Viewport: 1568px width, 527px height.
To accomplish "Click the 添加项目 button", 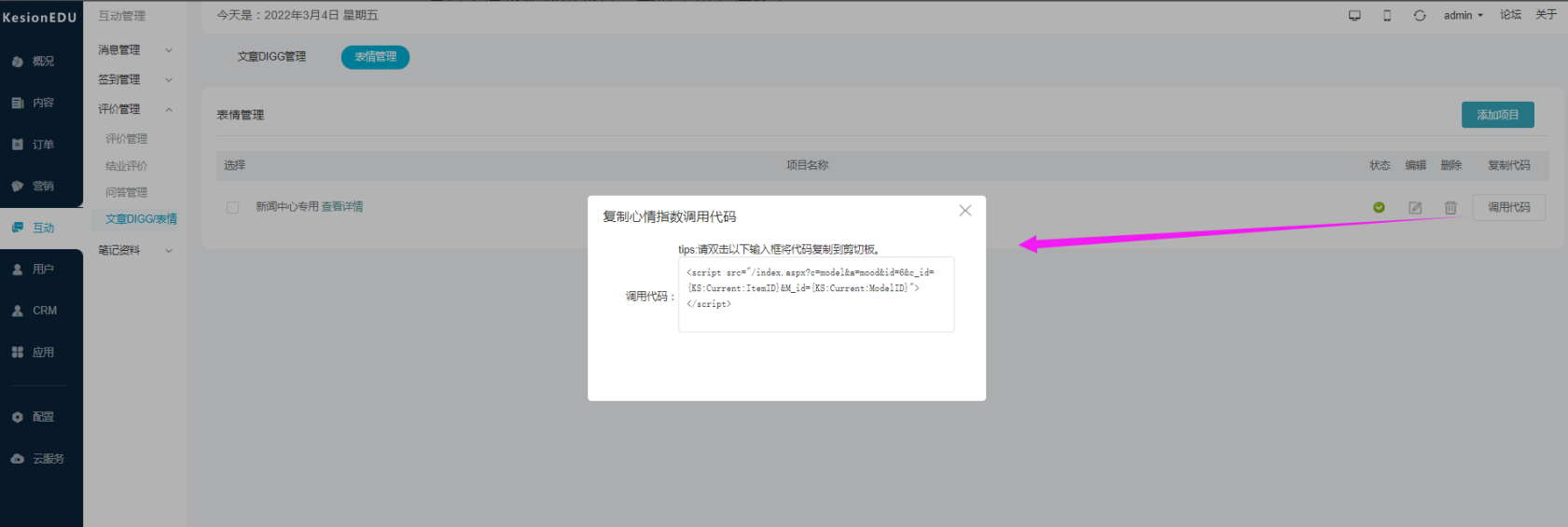I will (x=1498, y=115).
